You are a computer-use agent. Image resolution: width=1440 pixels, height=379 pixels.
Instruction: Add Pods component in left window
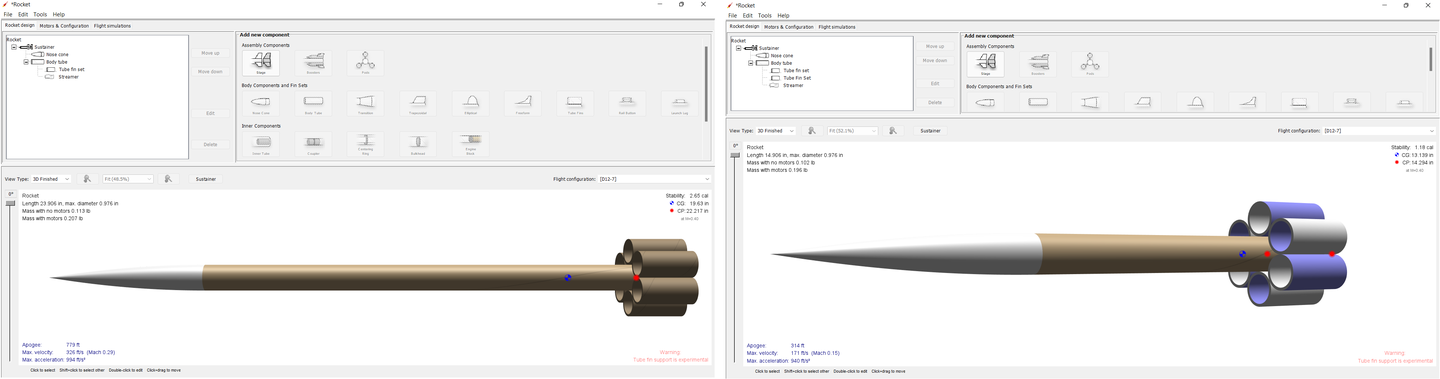pos(365,63)
